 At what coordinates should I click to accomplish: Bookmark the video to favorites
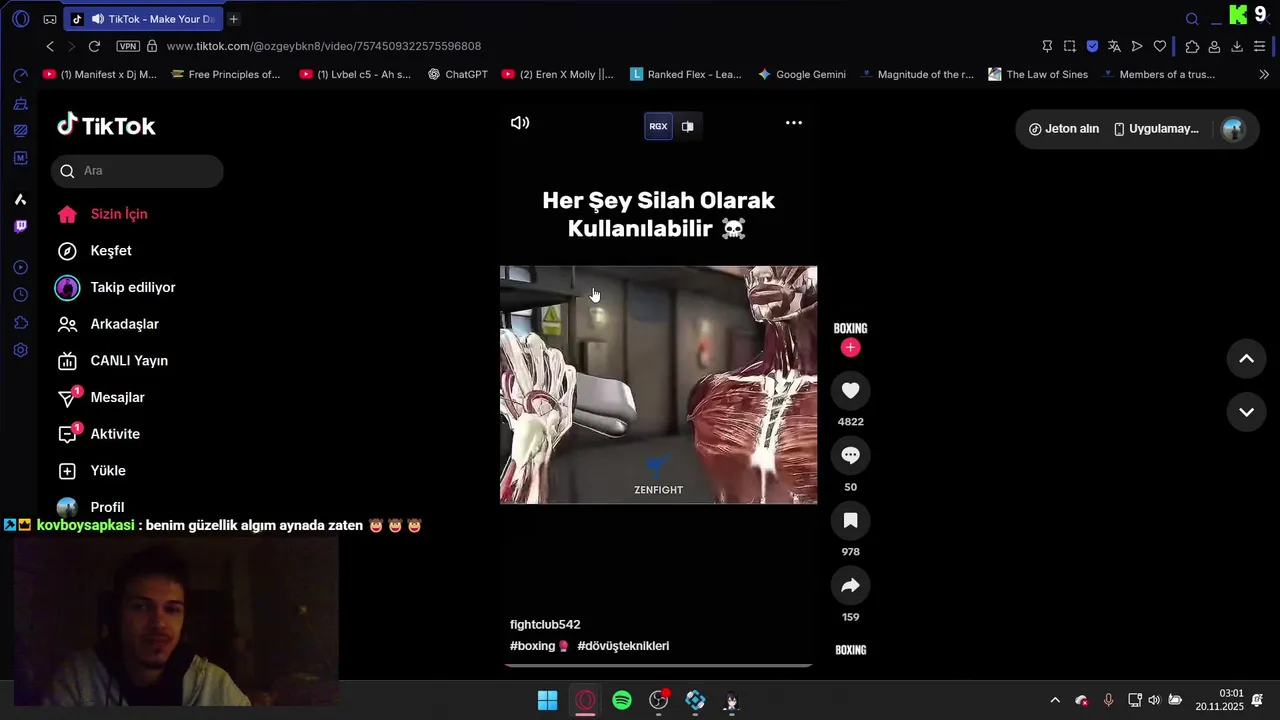[x=850, y=520]
